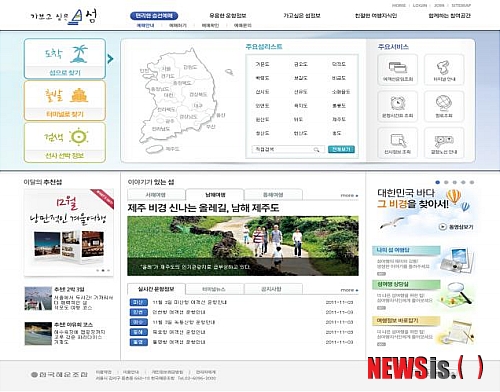The height and width of the screenshot is (392, 500).
Task: Play the 동영상보기 video link
Action: [456, 227]
